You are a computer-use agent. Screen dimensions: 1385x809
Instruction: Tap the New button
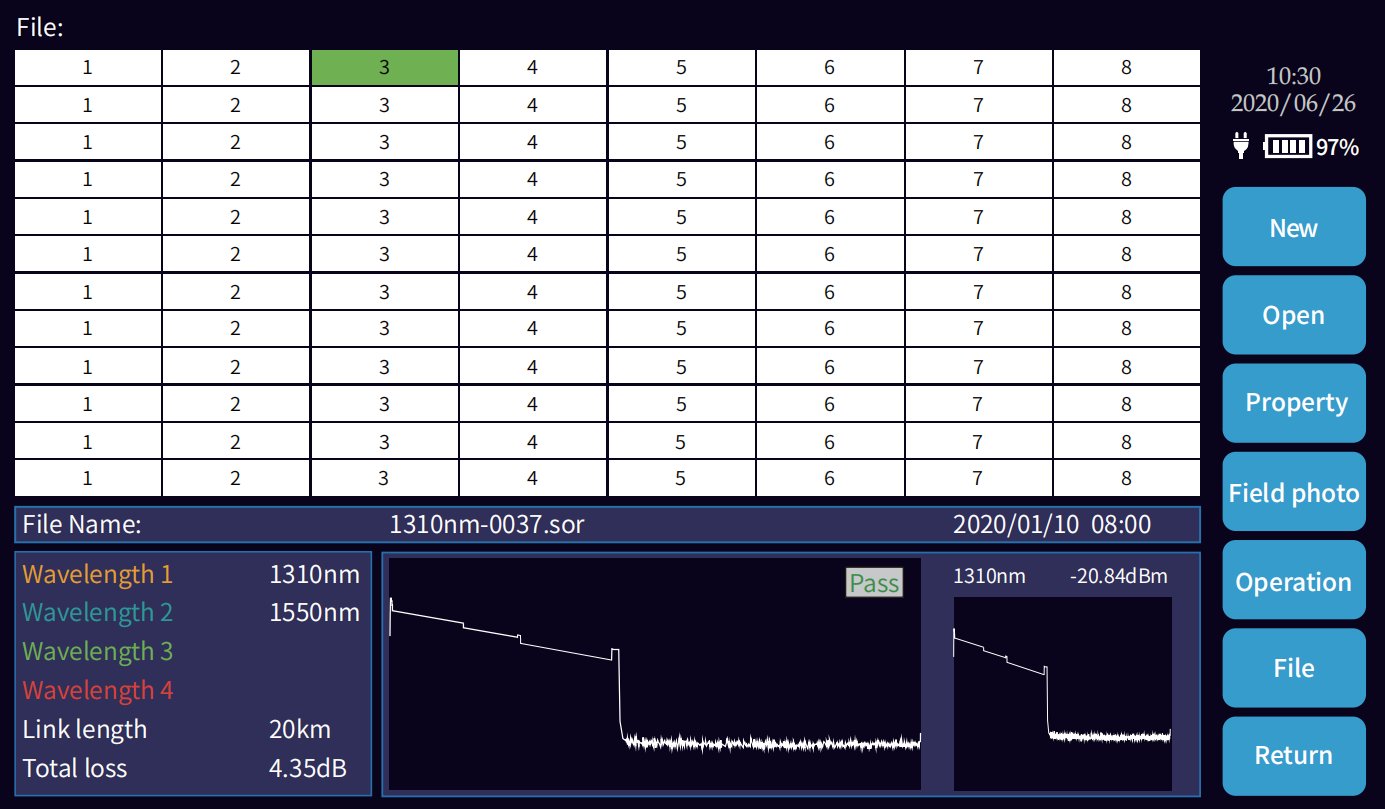click(1293, 227)
